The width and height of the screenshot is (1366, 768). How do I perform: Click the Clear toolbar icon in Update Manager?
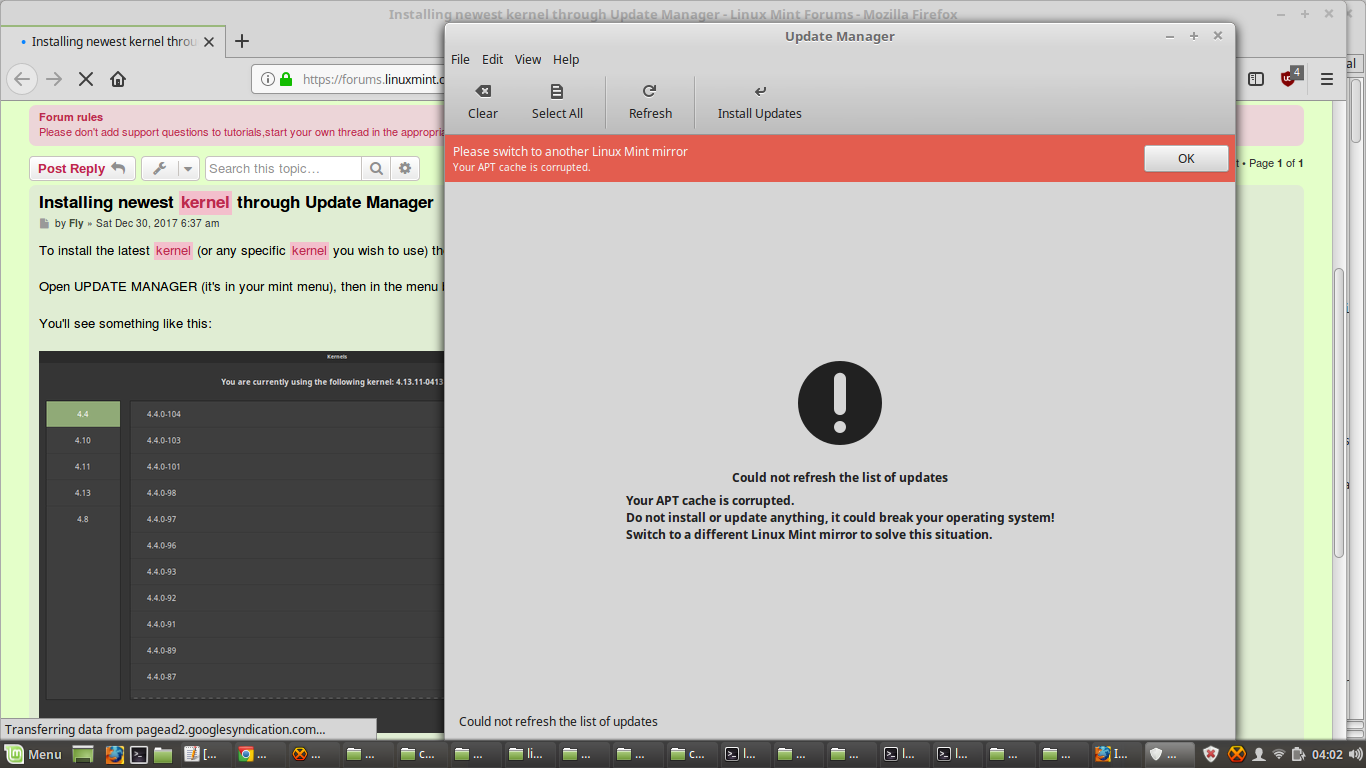click(482, 101)
